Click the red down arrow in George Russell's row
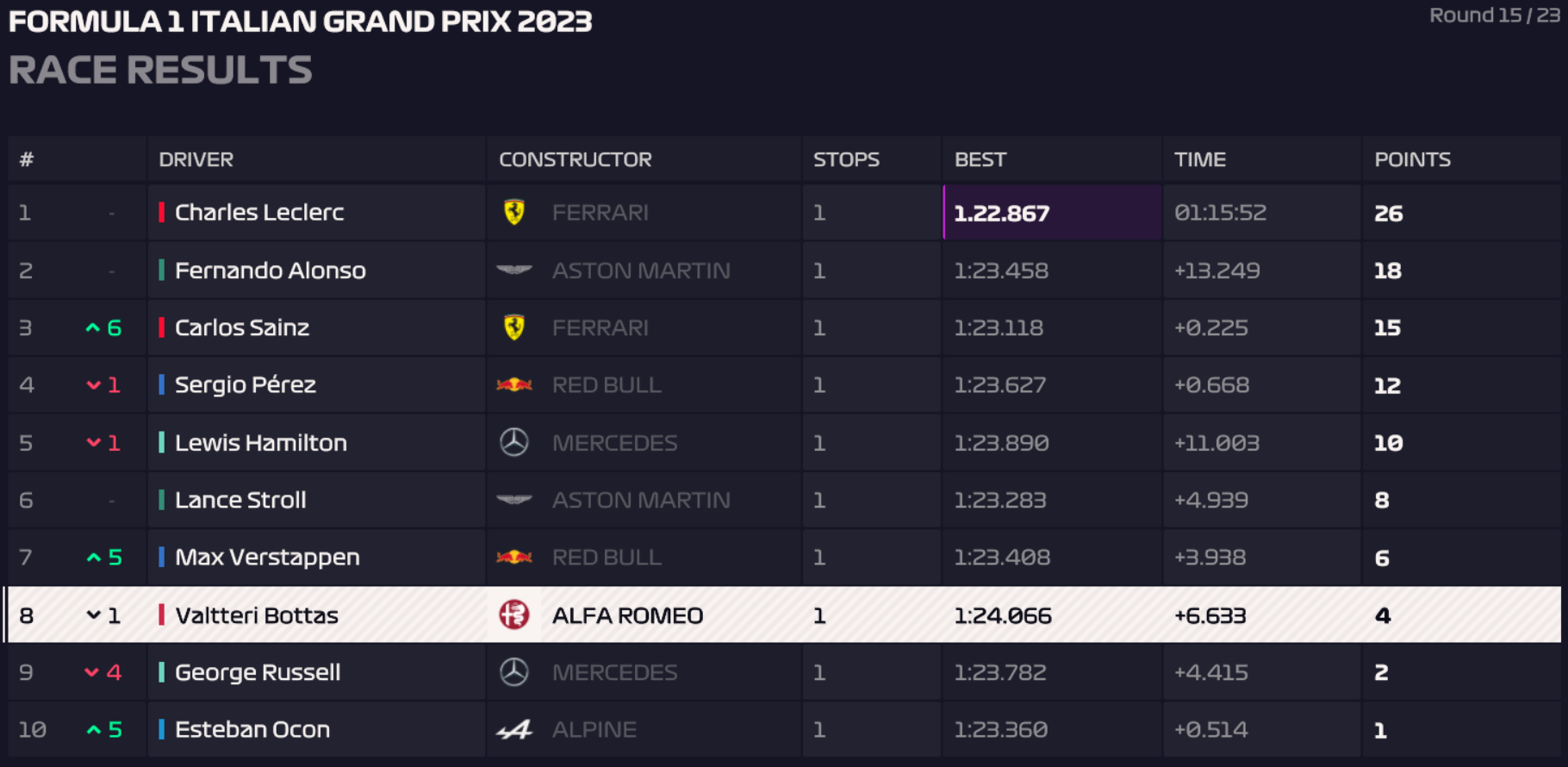 coord(92,672)
